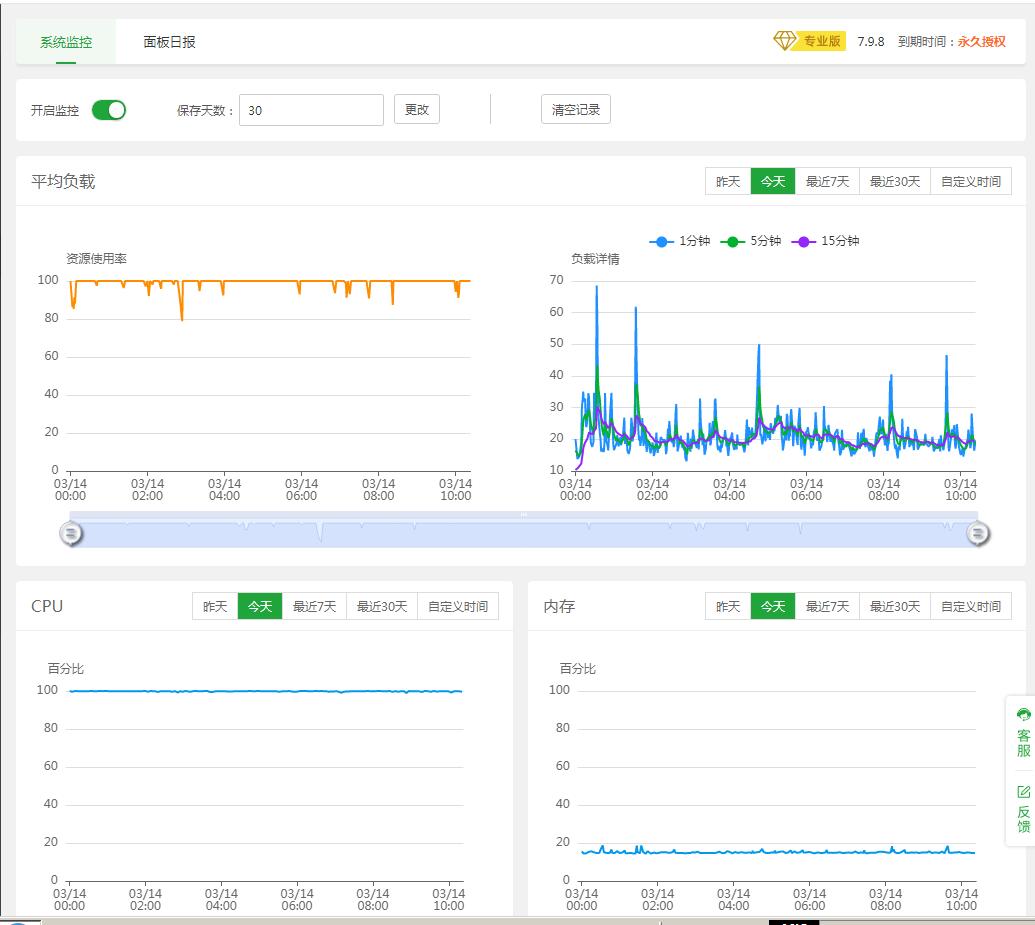Select 最近30天 in 内存 panel
The height and width of the screenshot is (925, 1035).
(894, 606)
